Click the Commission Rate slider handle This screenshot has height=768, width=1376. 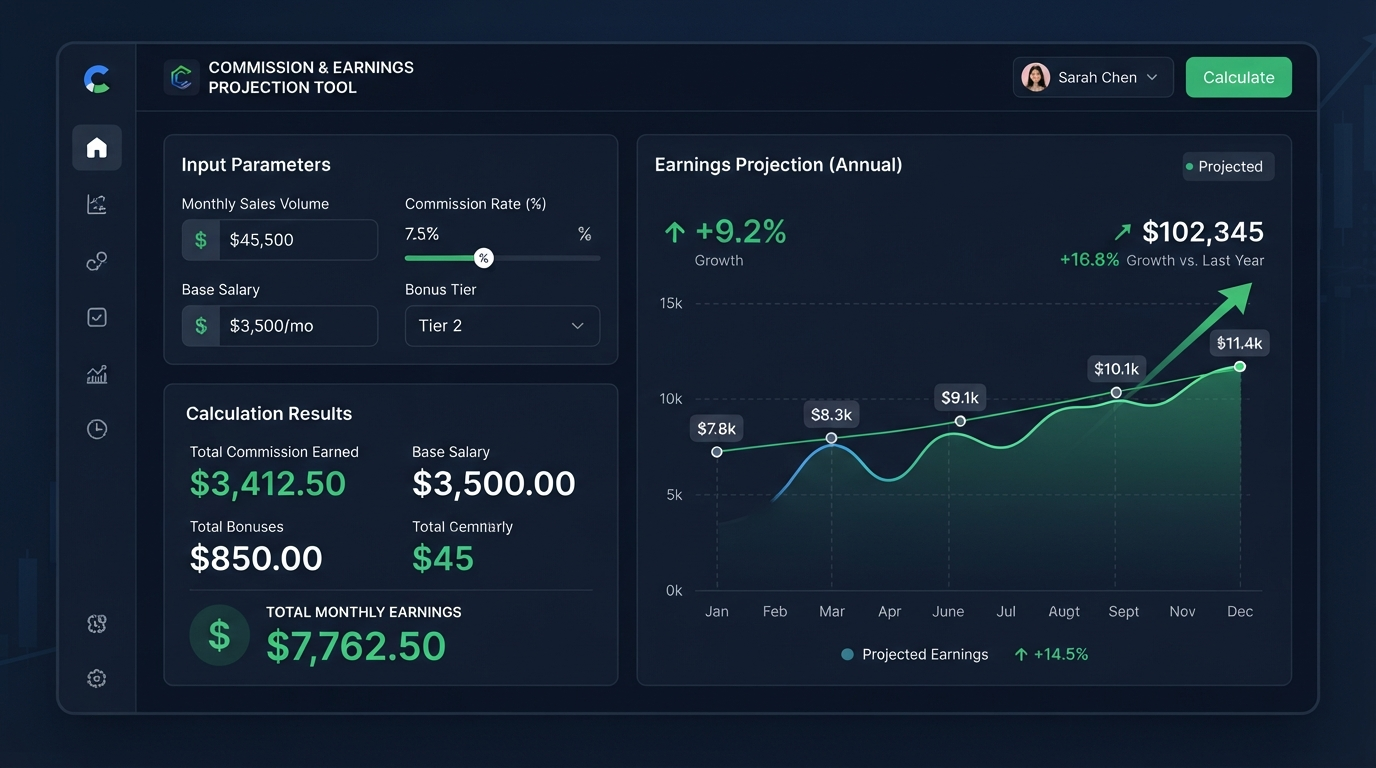[x=484, y=258]
